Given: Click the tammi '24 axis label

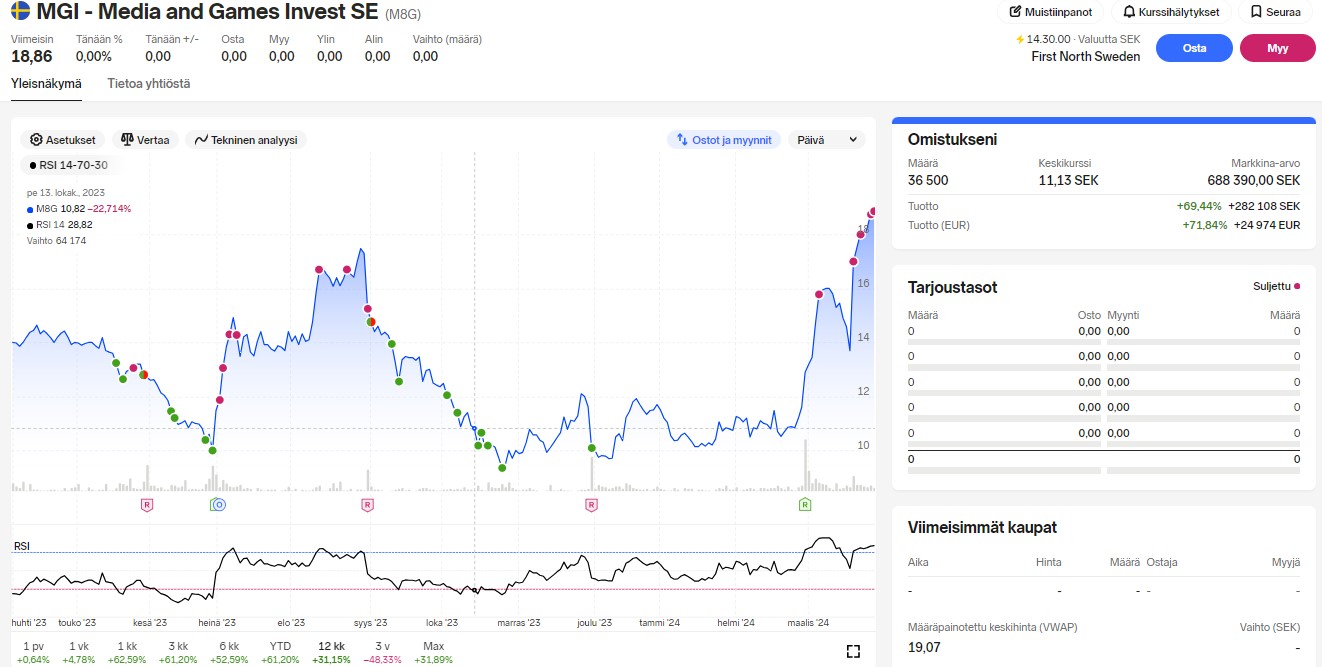Looking at the screenshot, I should coord(659,623).
